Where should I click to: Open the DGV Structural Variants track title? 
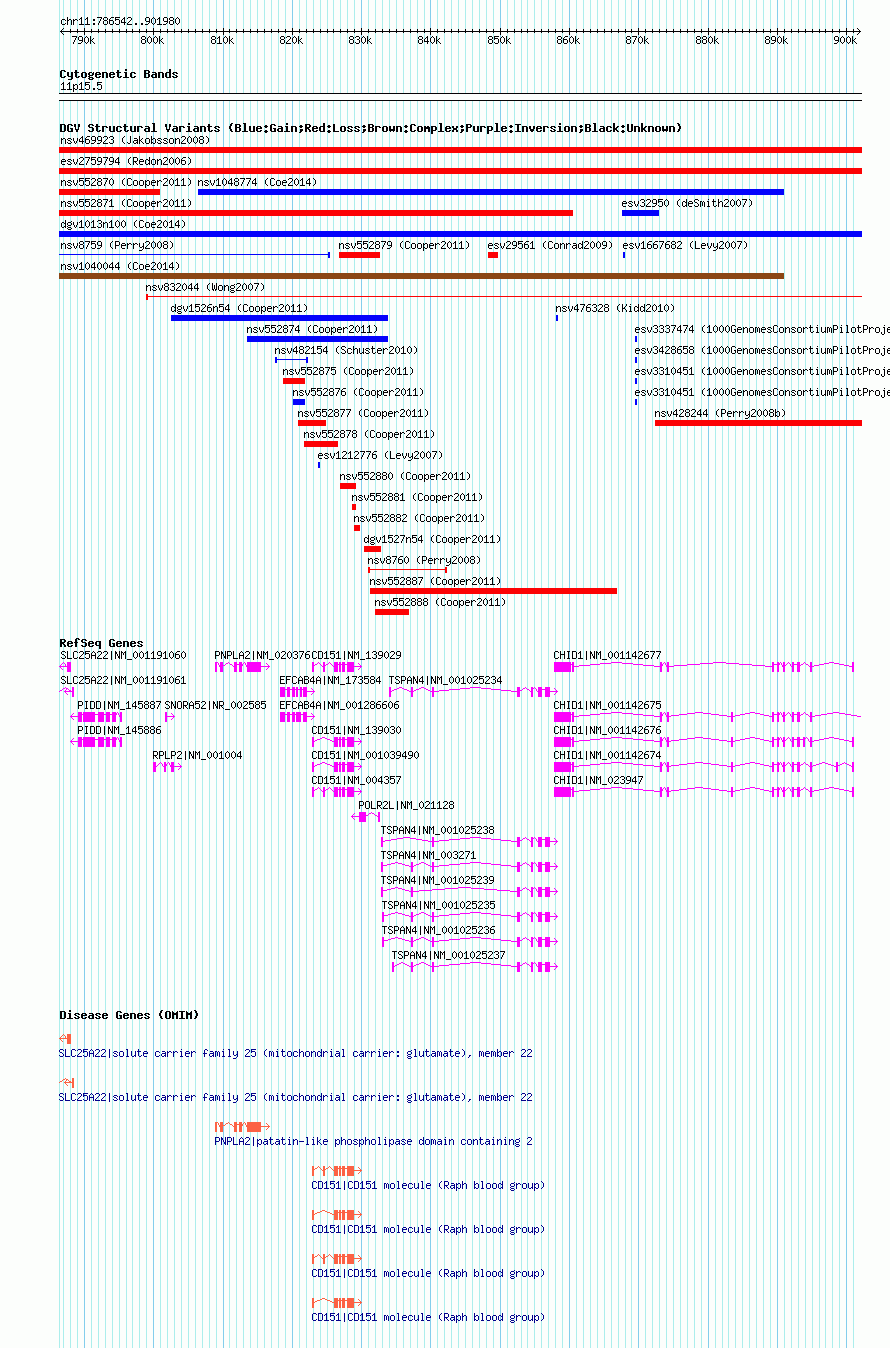pyautogui.click(x=370, y=128)
